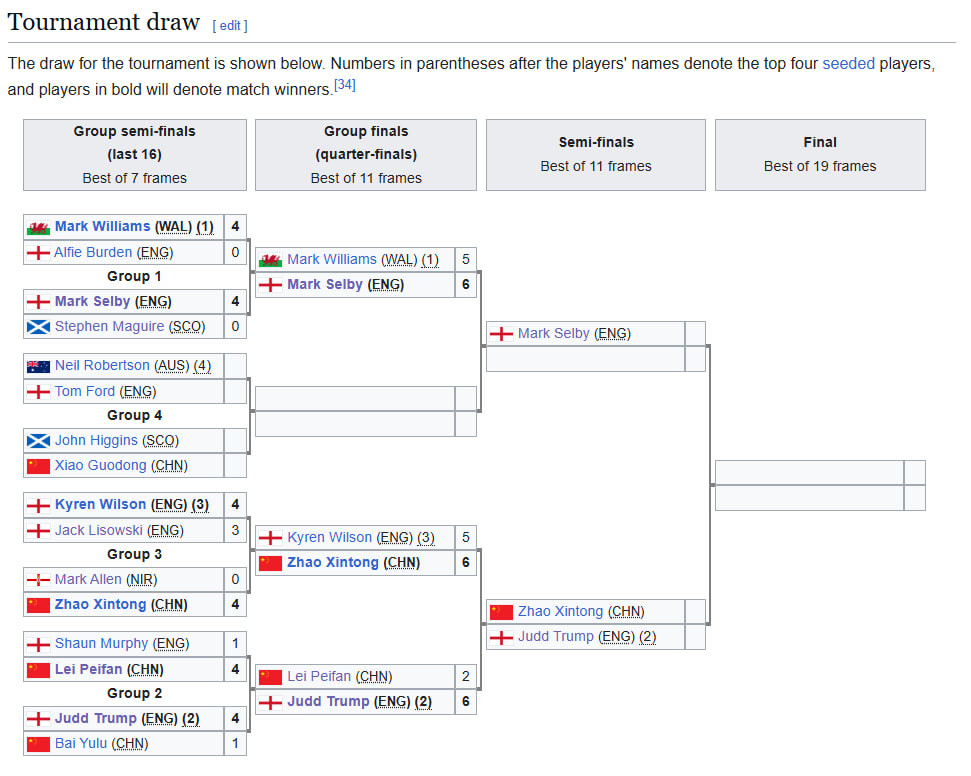Click the empty top slot in the Final bracket
The width and height of the screenshot is (971, 776).
(809, 473)
